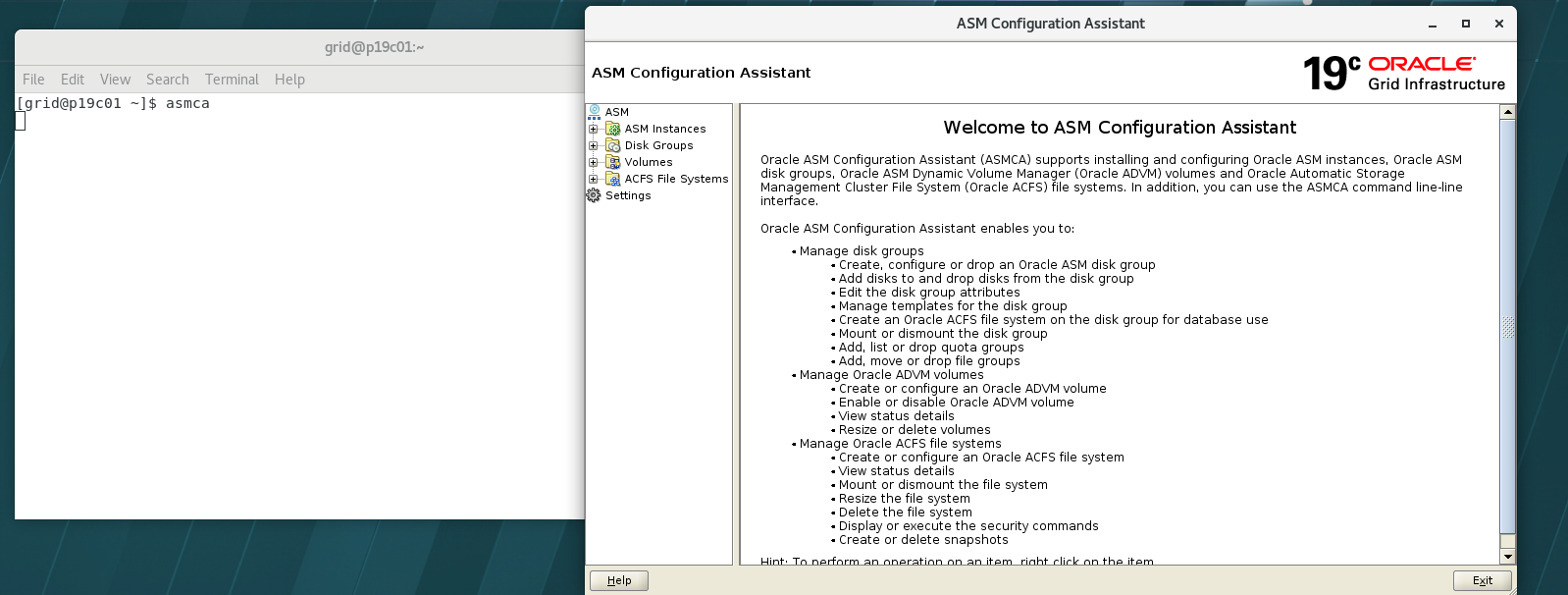Click 'Create or configure an Oracle ADVM volume' line
This screenshot has width=1568, height=595.
click(x=972, y=389)
